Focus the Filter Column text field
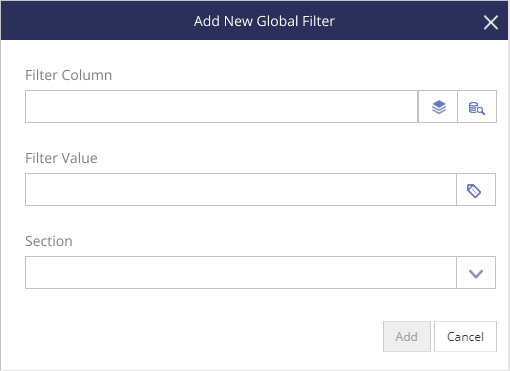The image size is (510, 371). (222, 107)
